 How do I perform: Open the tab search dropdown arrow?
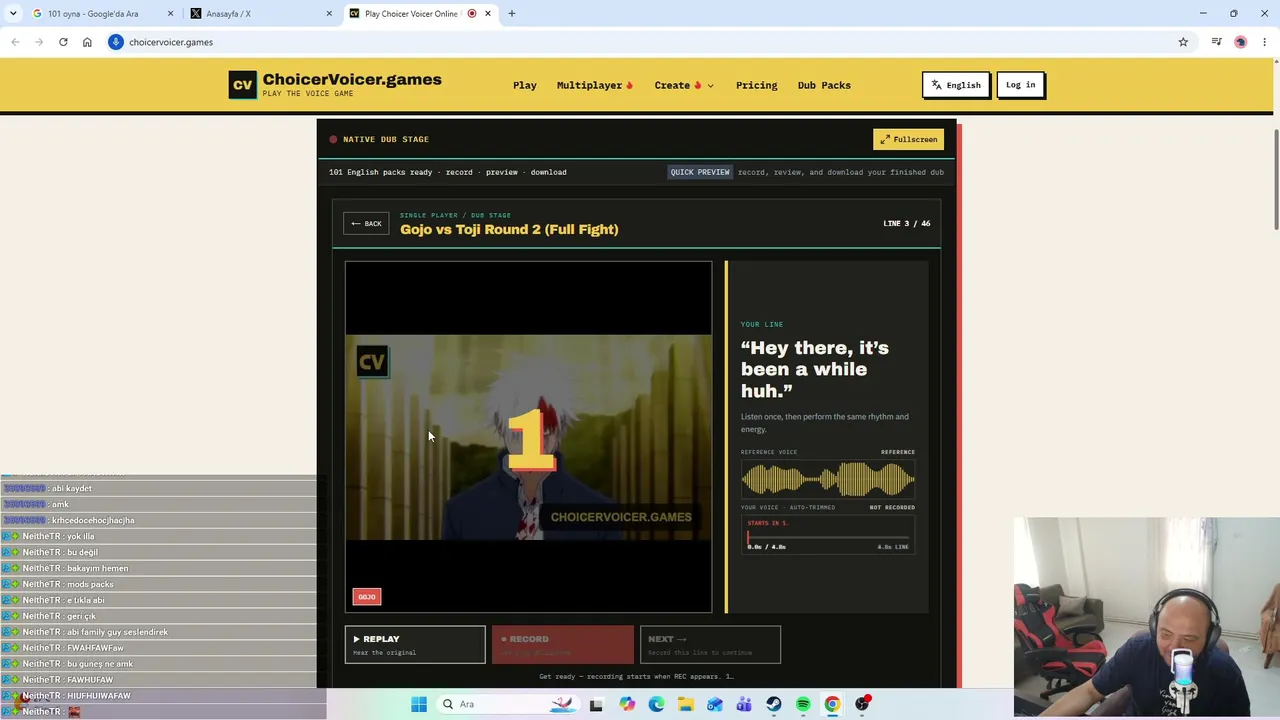[x=13, y=13]
